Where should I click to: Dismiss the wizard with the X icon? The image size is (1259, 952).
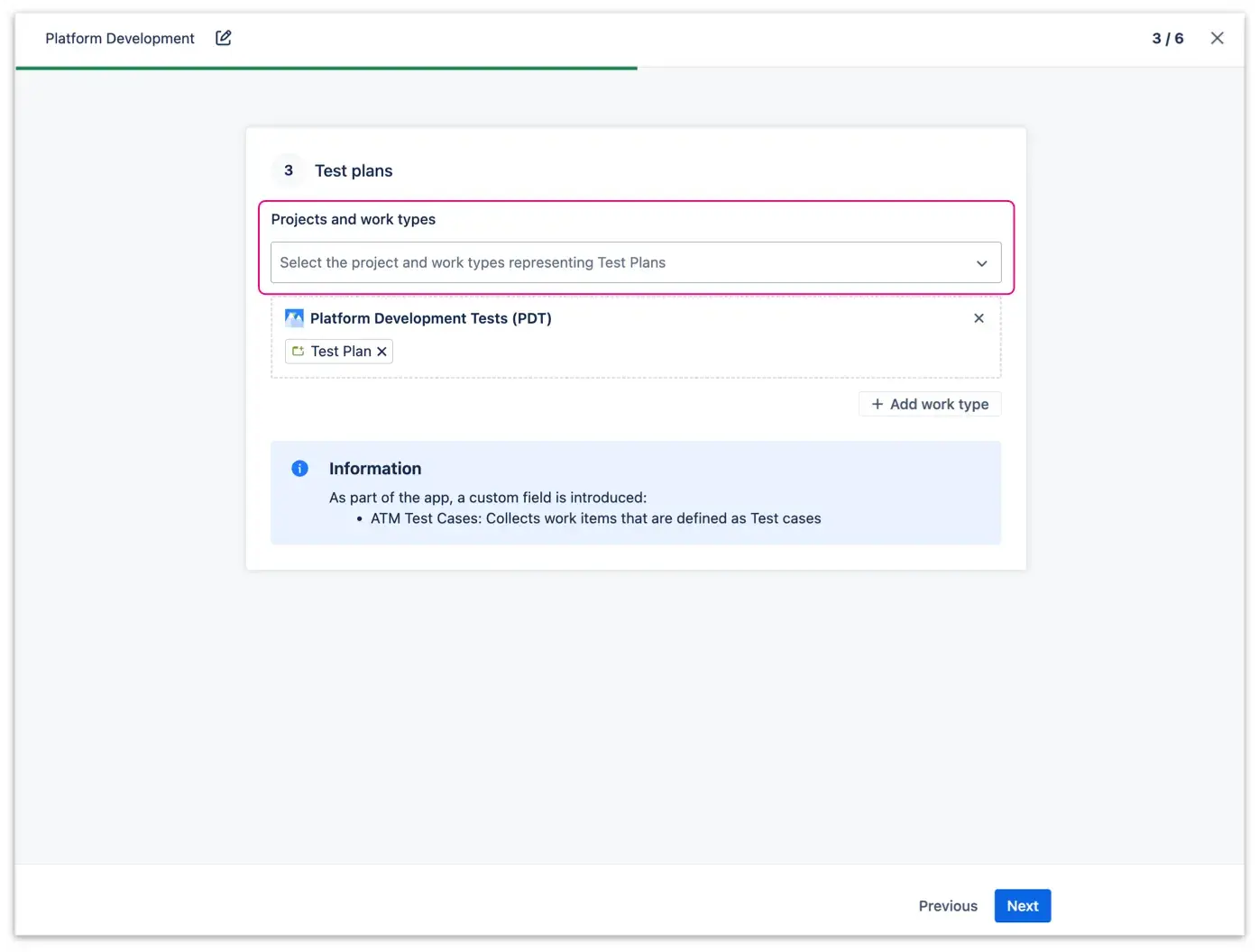click(1217, 38)
